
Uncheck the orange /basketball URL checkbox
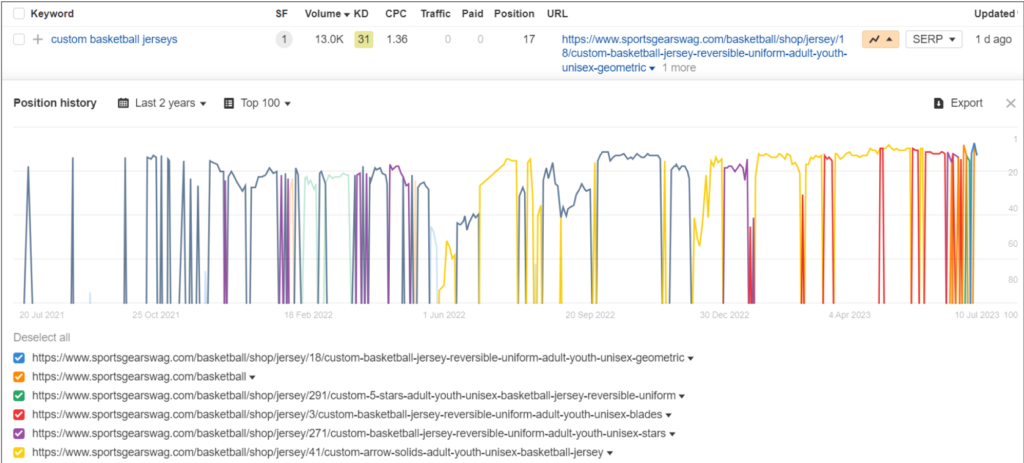(19, 377)
